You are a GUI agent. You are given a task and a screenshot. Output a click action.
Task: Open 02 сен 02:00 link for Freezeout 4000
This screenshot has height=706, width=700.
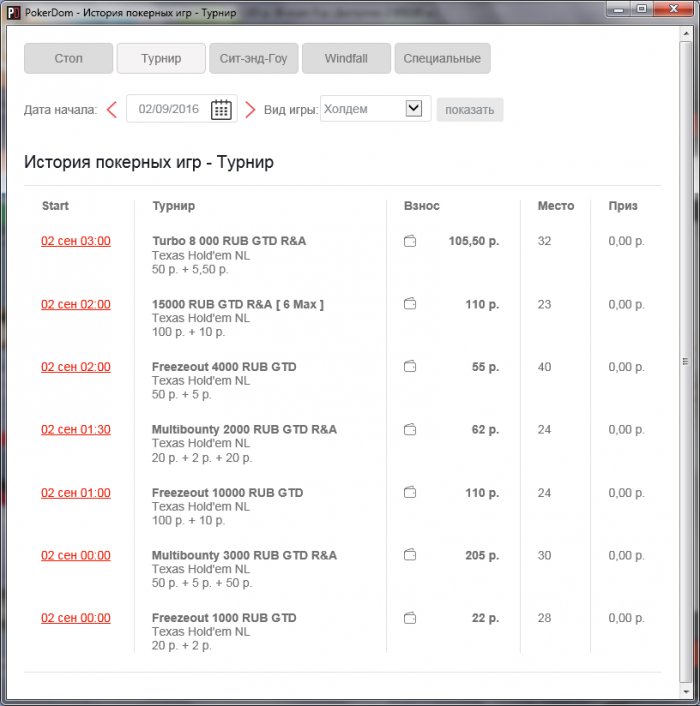pos(76,367)
